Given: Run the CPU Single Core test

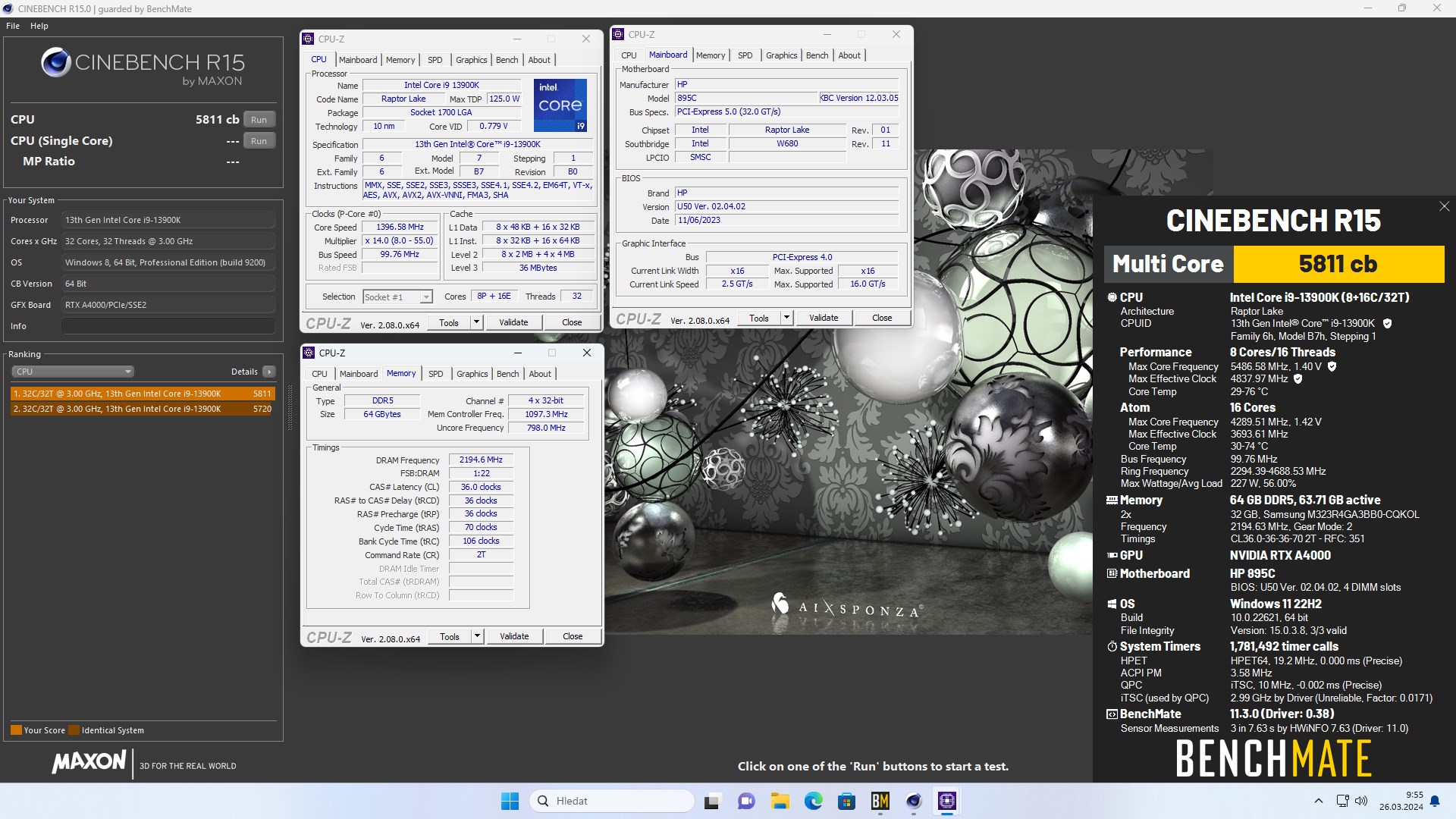Looking at the screenshot, I should coord(259,141).
